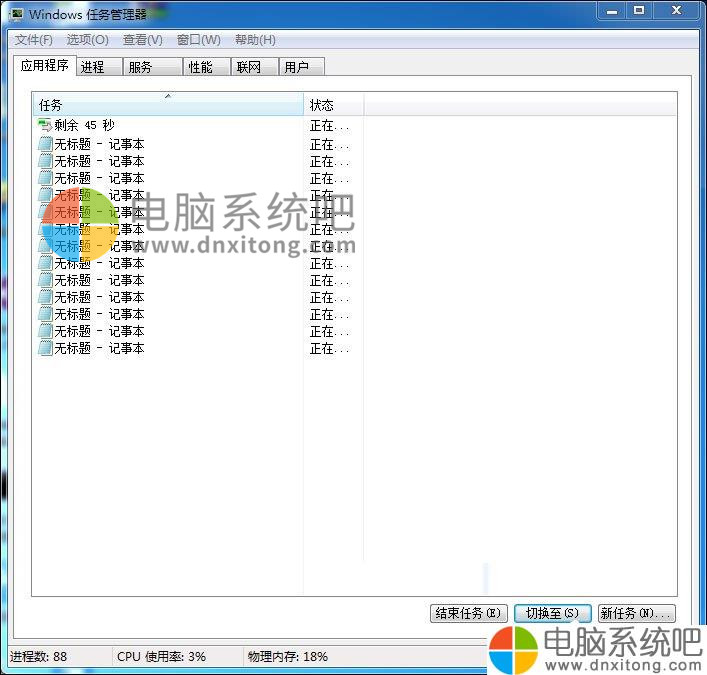
Task: Close the Windows 任务管理器 window
Action: (x=677, y=11)
